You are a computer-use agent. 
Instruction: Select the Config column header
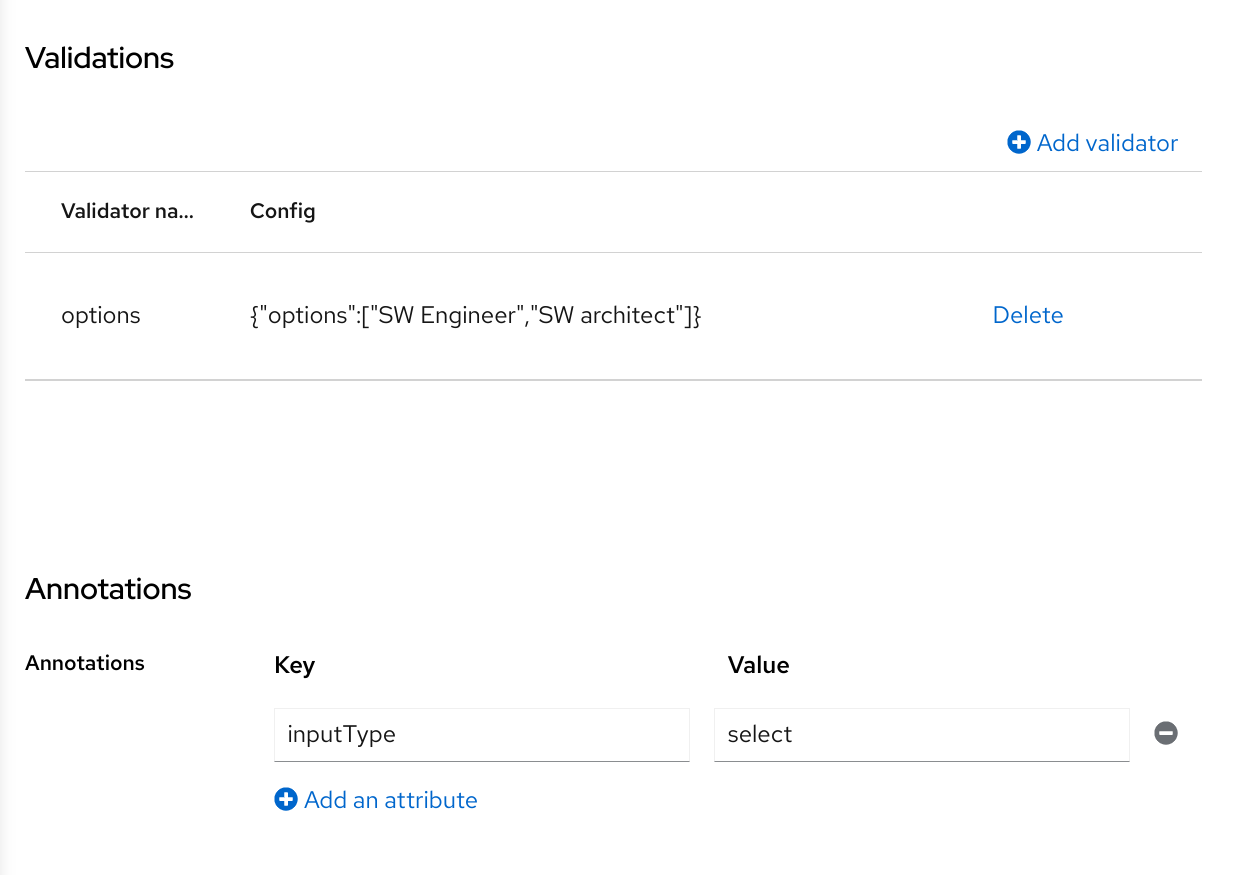pyautogui.click(x=282, y=211)
